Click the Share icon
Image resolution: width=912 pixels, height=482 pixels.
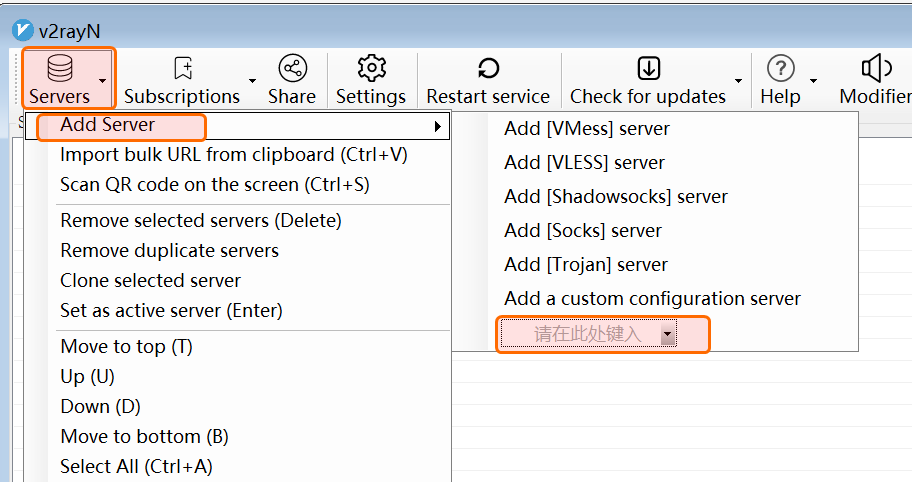coord(292,68)
